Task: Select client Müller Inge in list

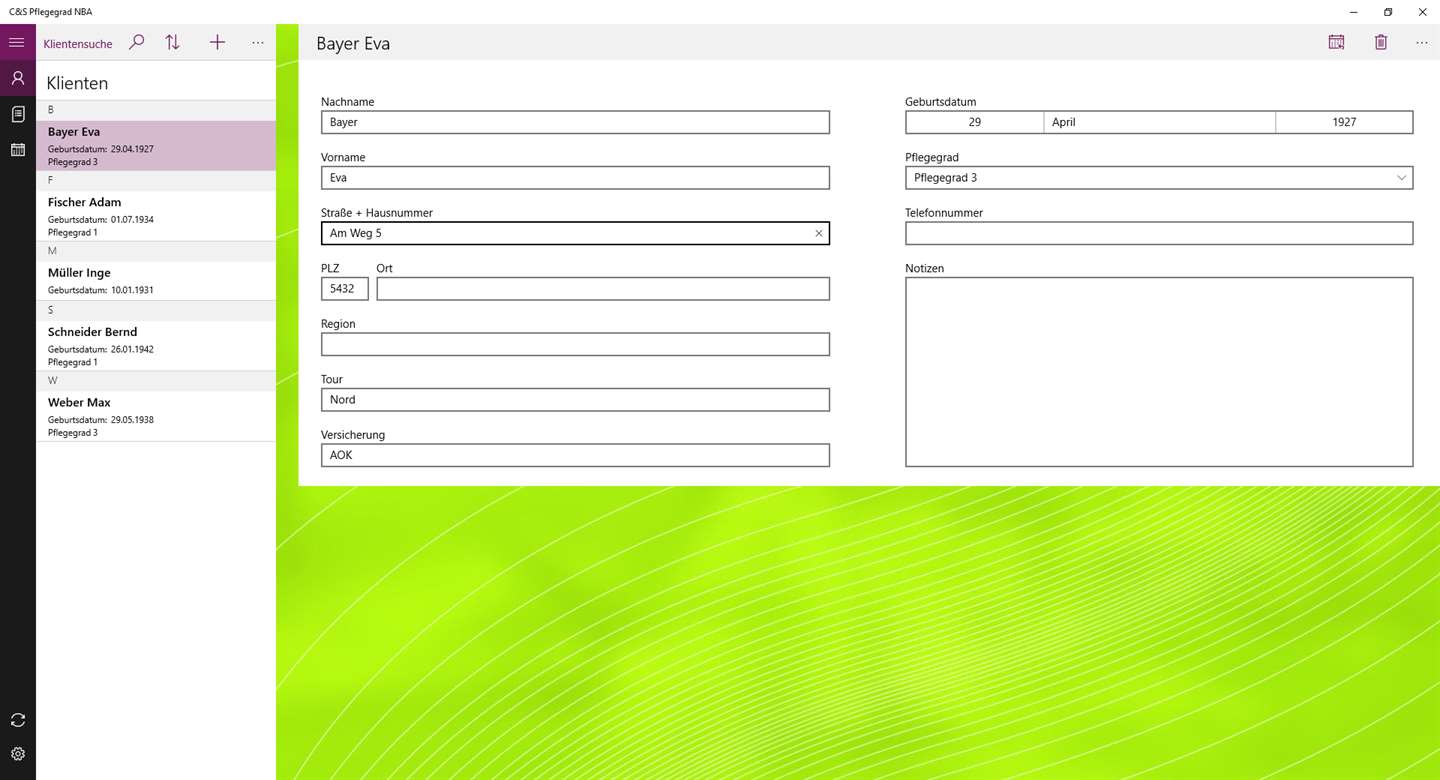Action: click(x=156, y=280)
